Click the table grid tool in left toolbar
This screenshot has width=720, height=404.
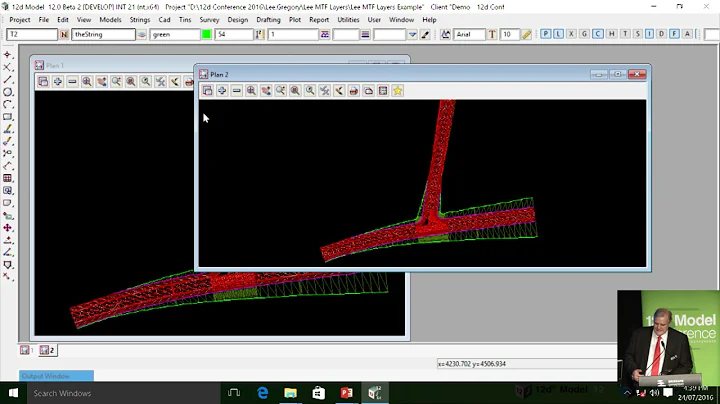(7, 178)
